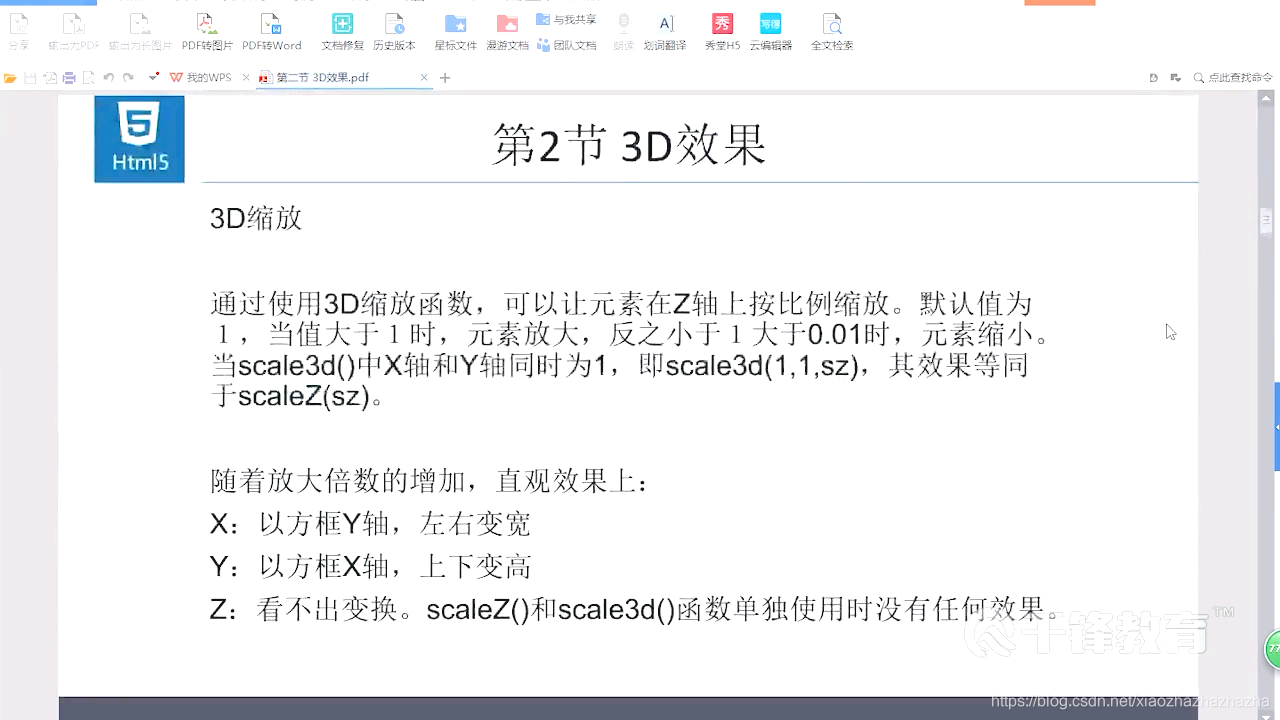
Task: Click the 分享 share icon
Action: click(18, 31)
